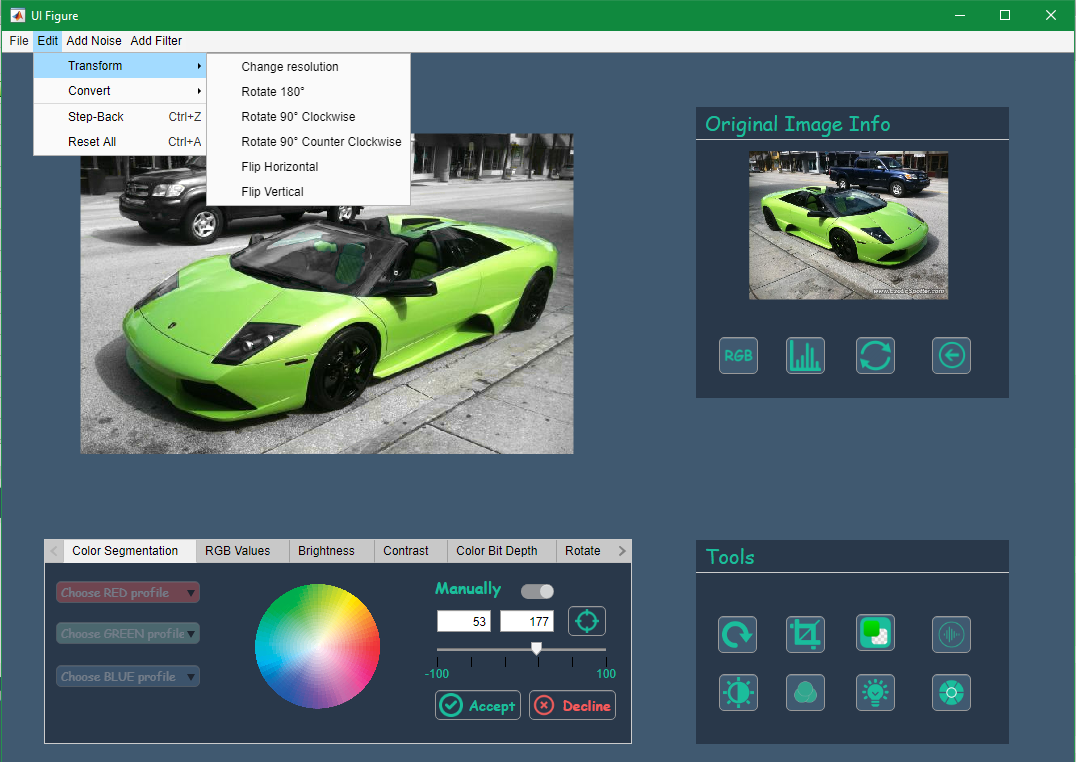Show histogram using the bar chart icon
The height and width of the screenshot is (762, 1076).
tap(805, 356)
